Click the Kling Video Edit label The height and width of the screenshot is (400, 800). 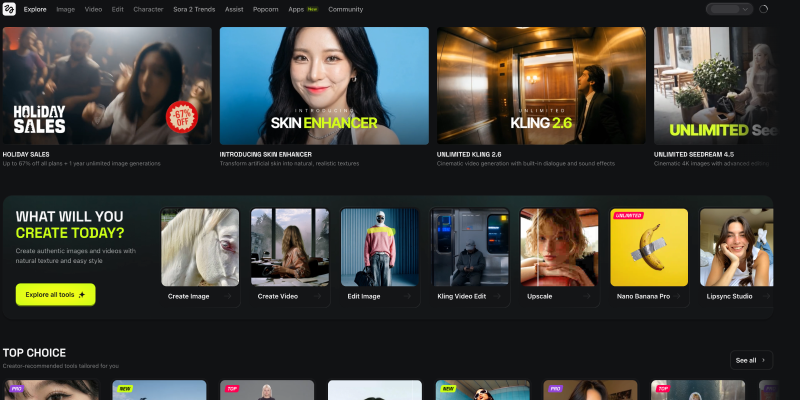coord(462,296)
